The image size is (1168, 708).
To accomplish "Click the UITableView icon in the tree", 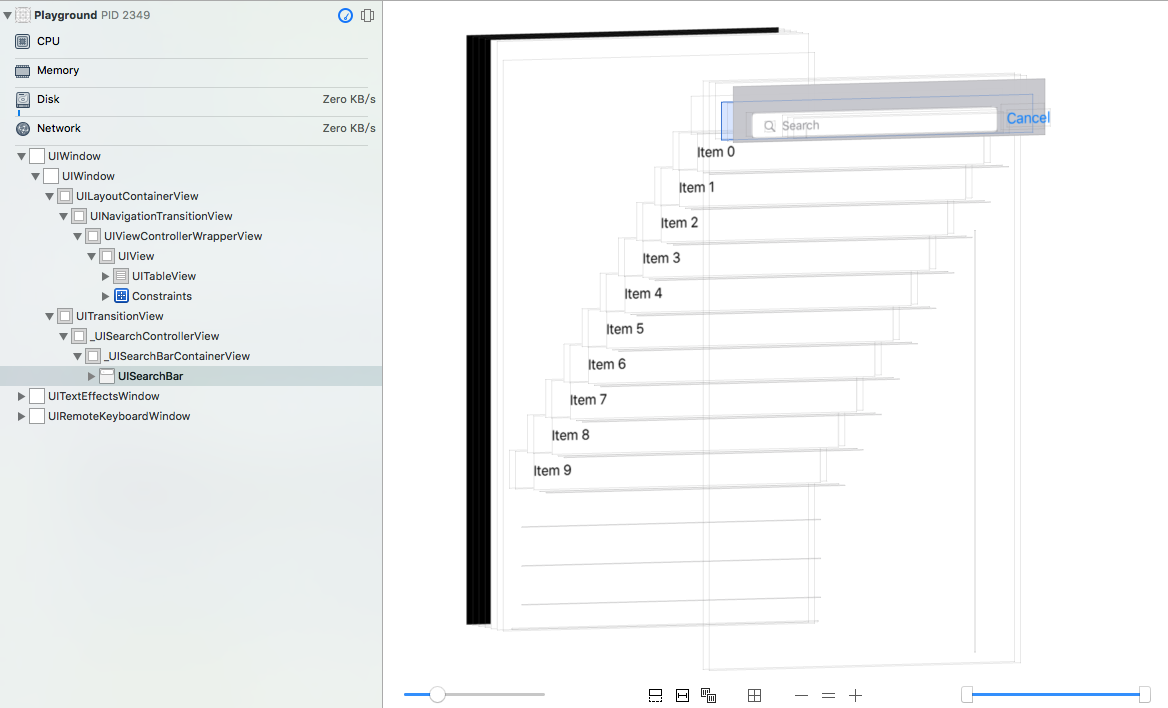I will pos(121,276).
